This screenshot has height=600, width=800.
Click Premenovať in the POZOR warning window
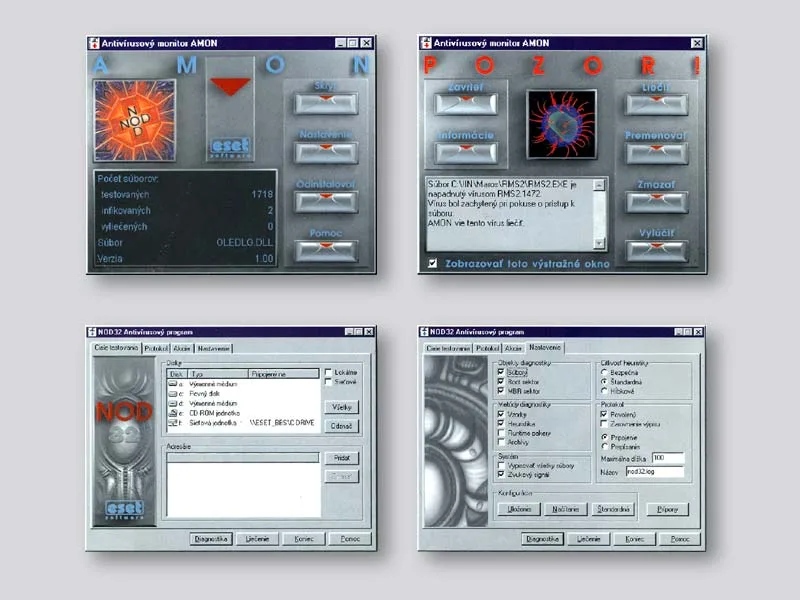657,153
